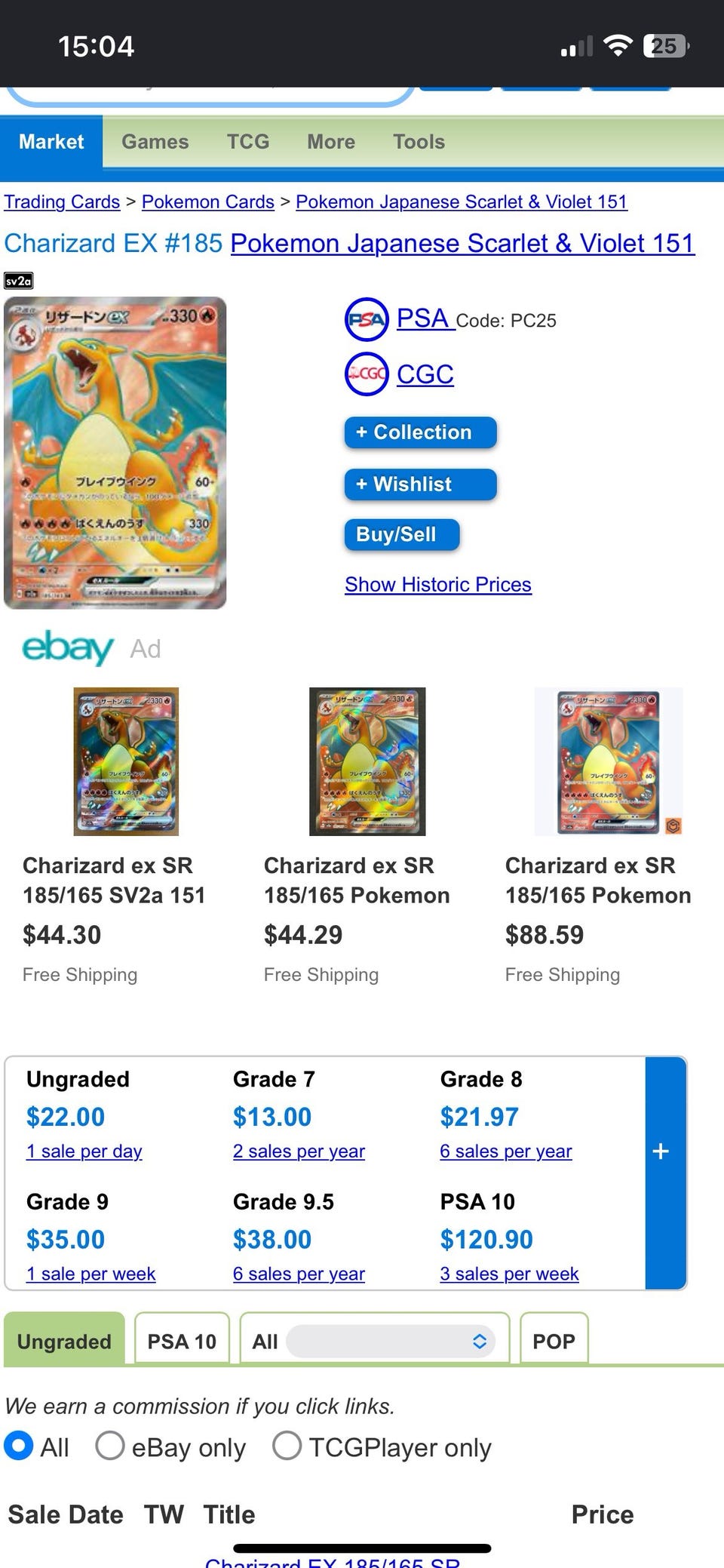Open the More menu
This screenshot has width=724, height=1568.
[x=331, y=142]
